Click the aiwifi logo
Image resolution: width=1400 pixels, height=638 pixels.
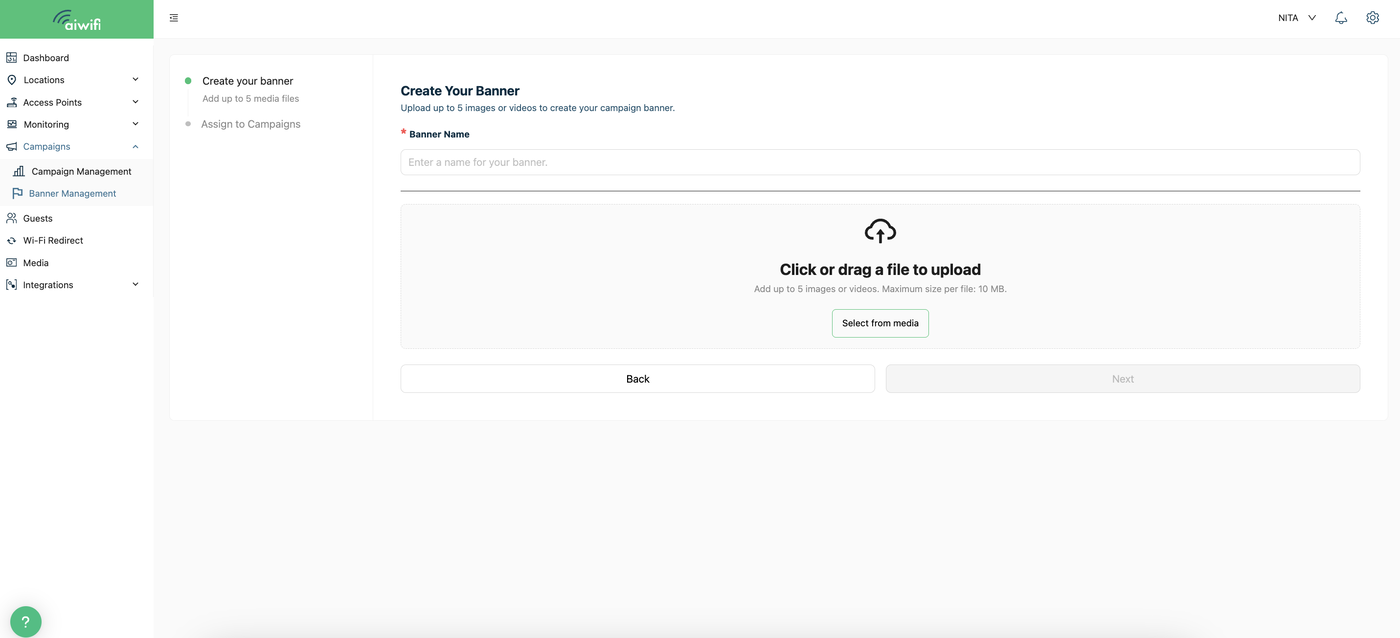click(77, 19)
